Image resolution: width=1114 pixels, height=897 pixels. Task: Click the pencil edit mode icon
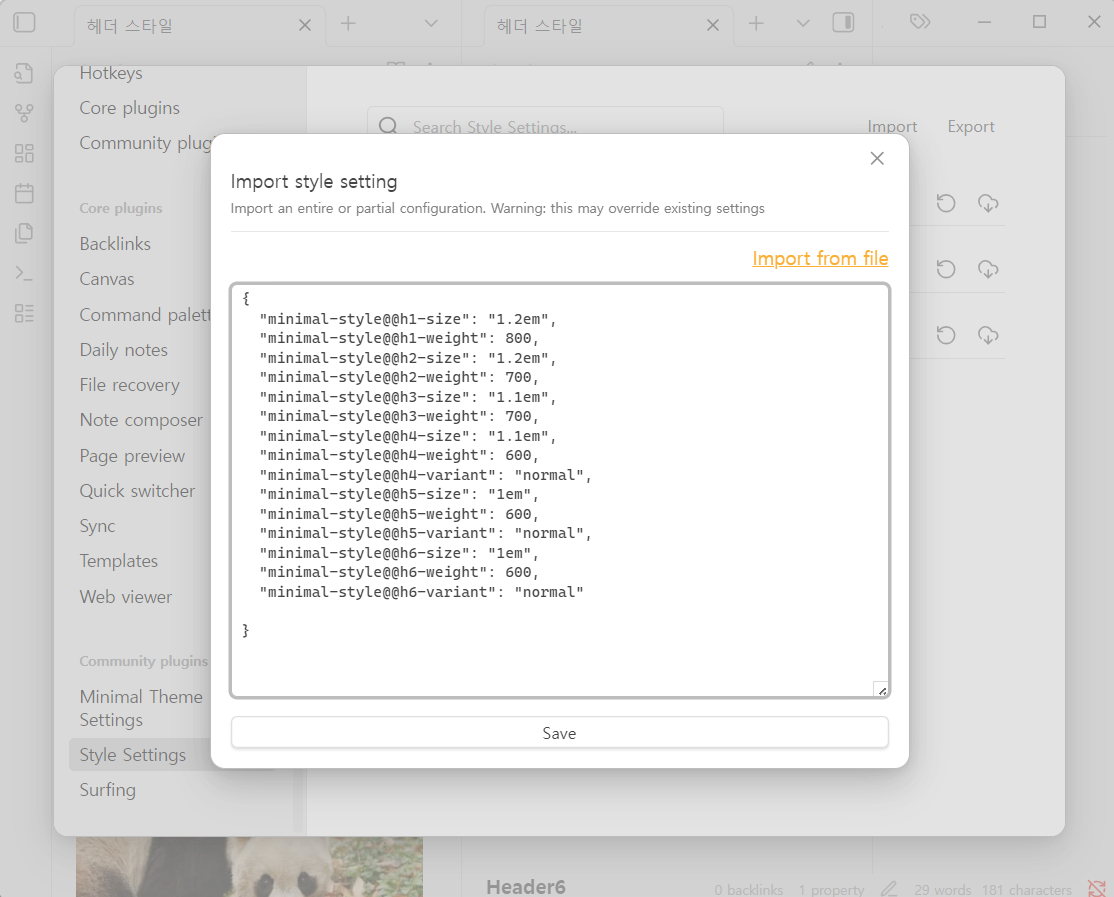pos(889,888)
